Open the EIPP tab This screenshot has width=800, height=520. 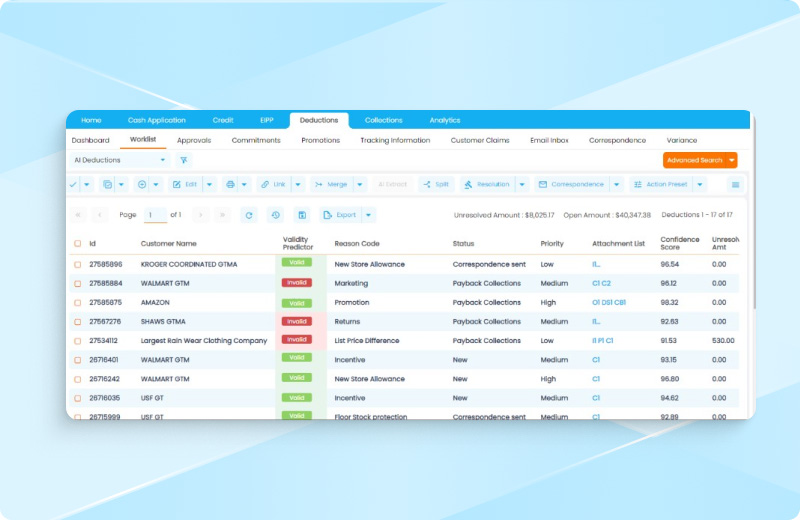pyautogui.click(x=267, y=120)
